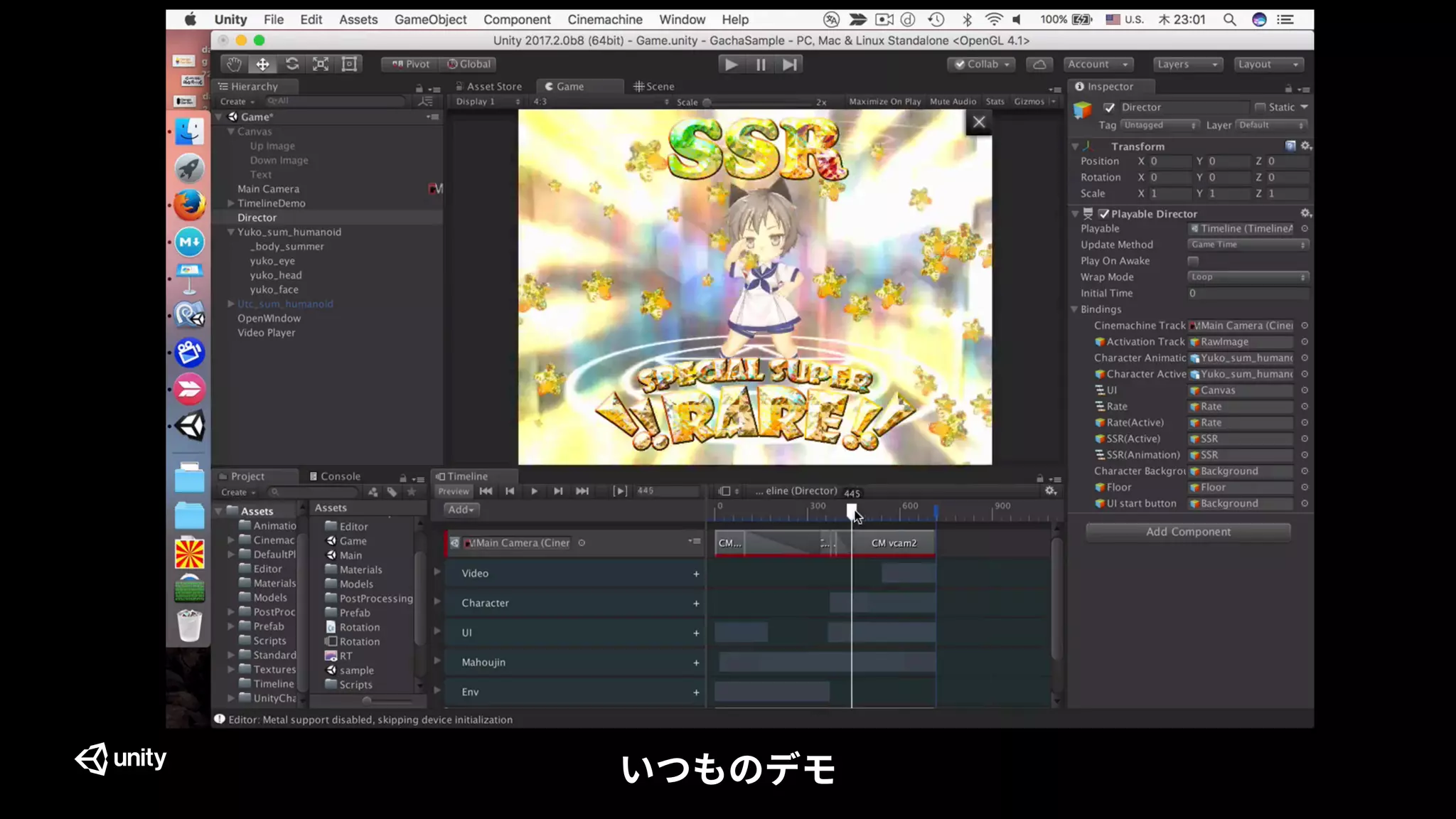Open the Wrap Mode dropdown
This screenshot has width=1456, height=819.
click(x=1248, y=277)
